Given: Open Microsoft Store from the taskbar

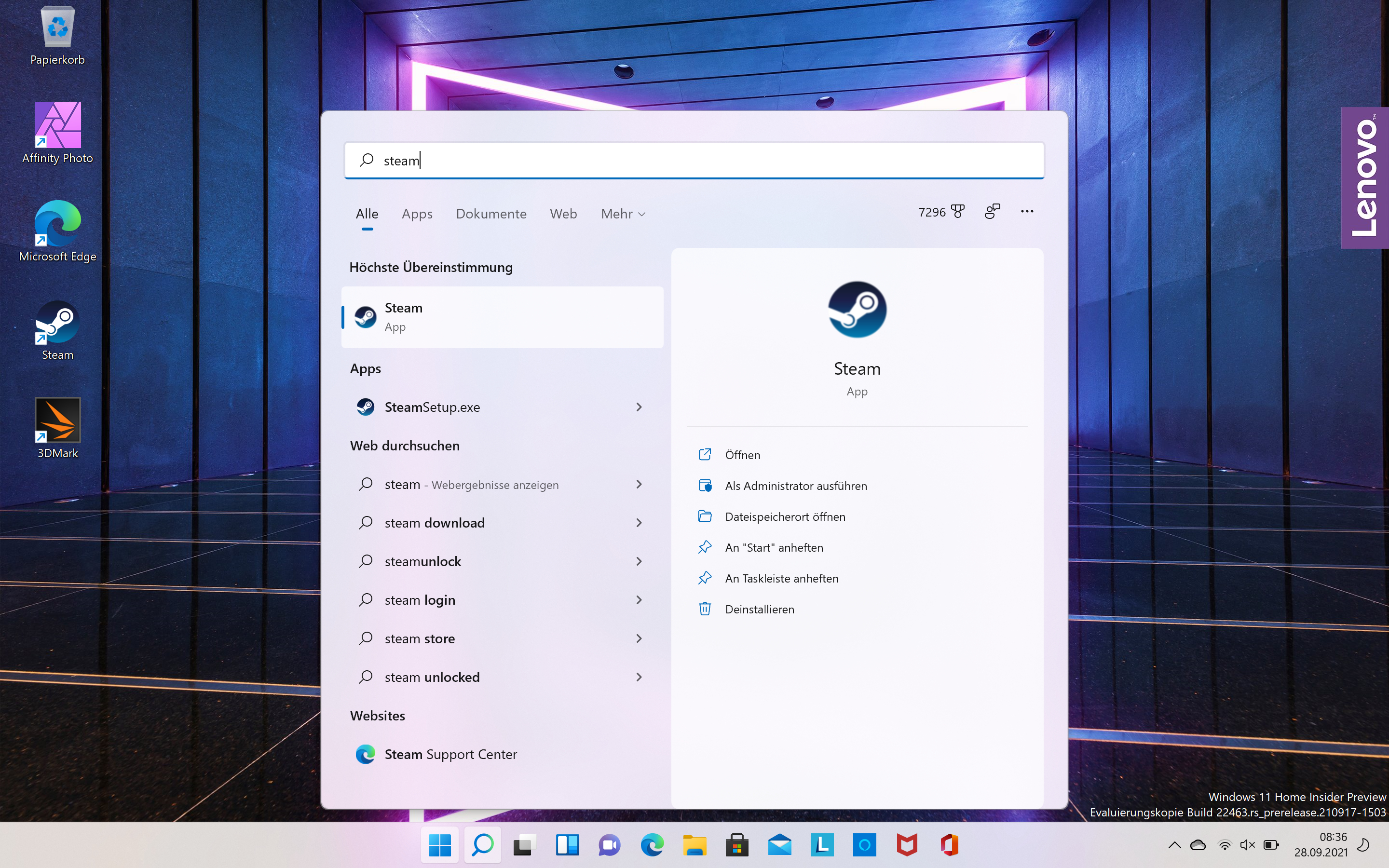Looking at the screenshot, I should [x=737, y=845].
